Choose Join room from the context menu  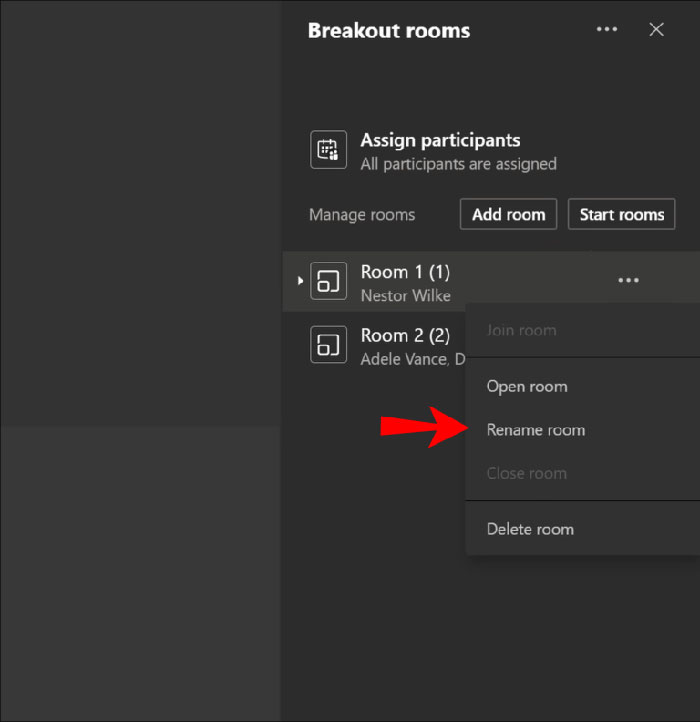click(521, 330)
